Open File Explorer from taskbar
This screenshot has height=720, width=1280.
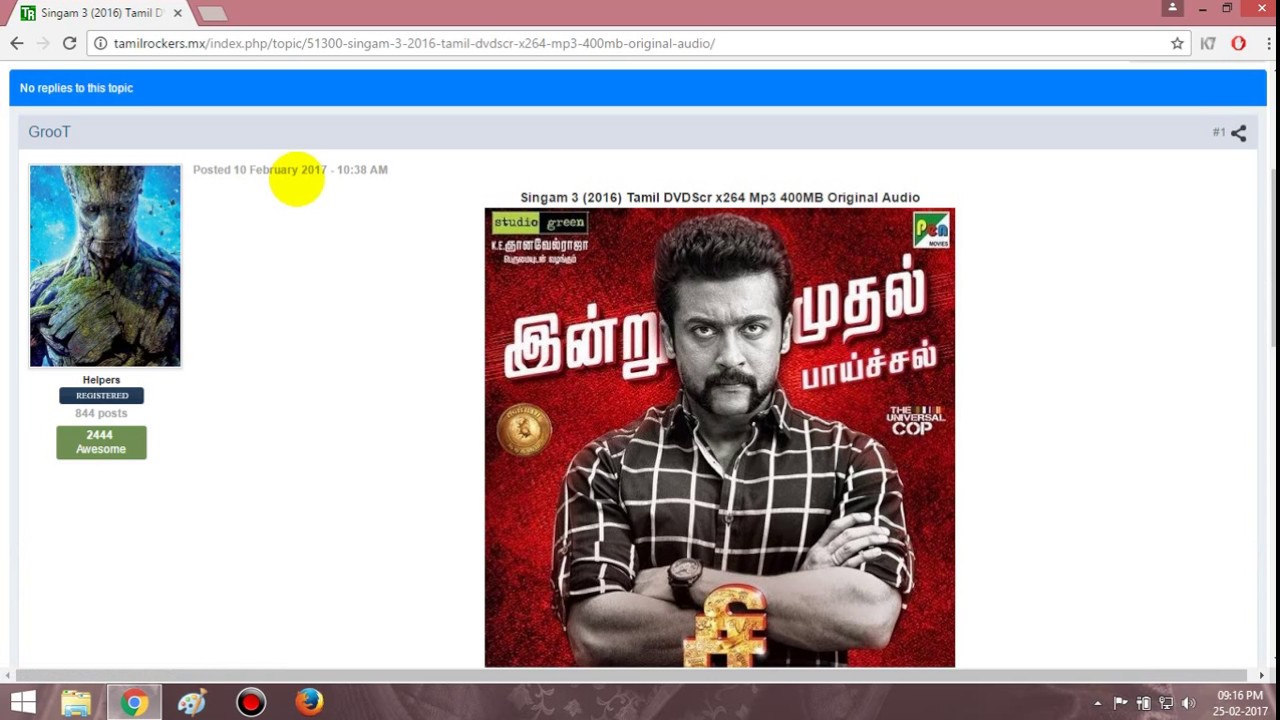pyautogui.click(x=76, y=703)
